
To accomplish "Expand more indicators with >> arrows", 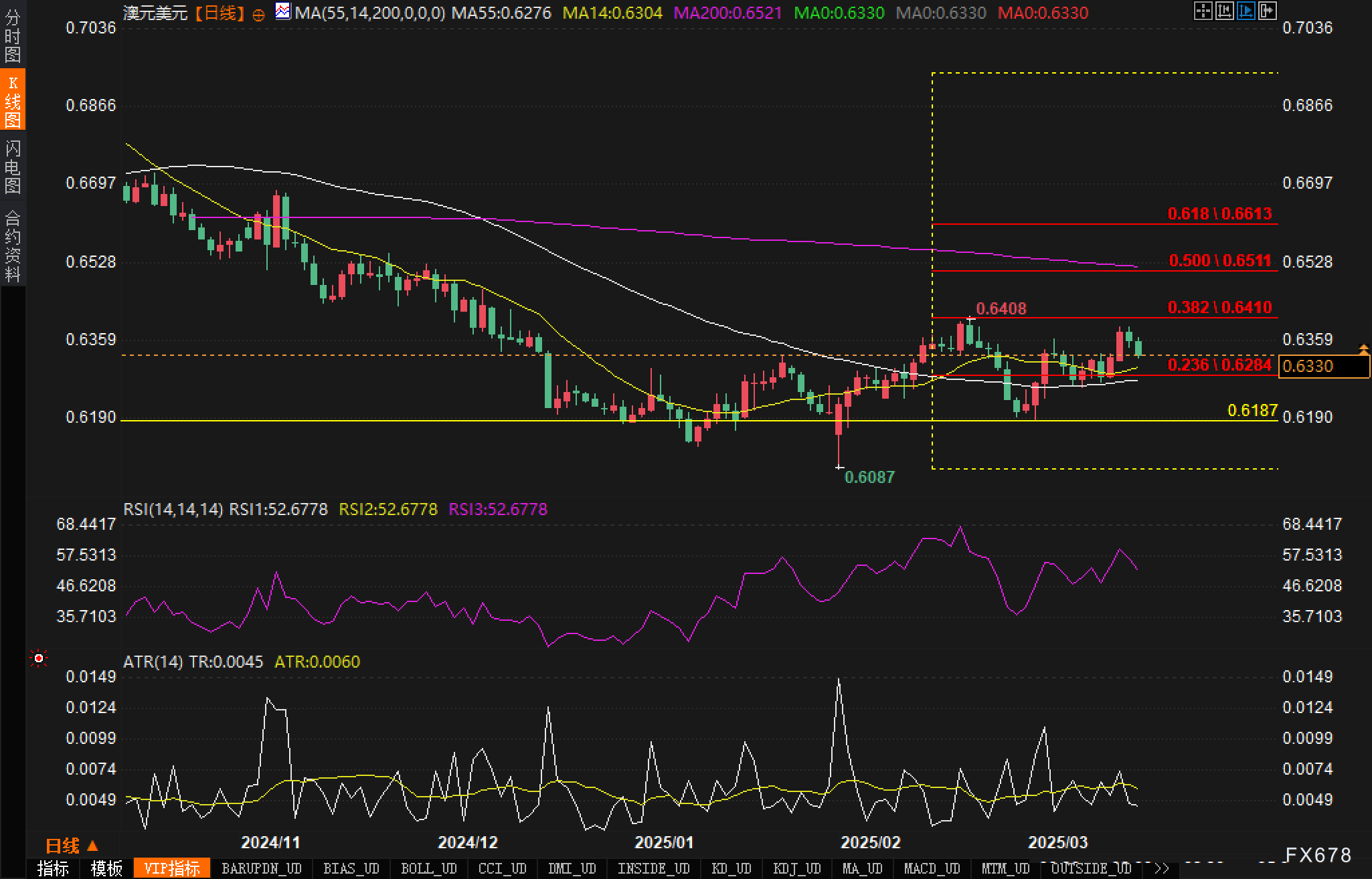I will coord(1162,868).
